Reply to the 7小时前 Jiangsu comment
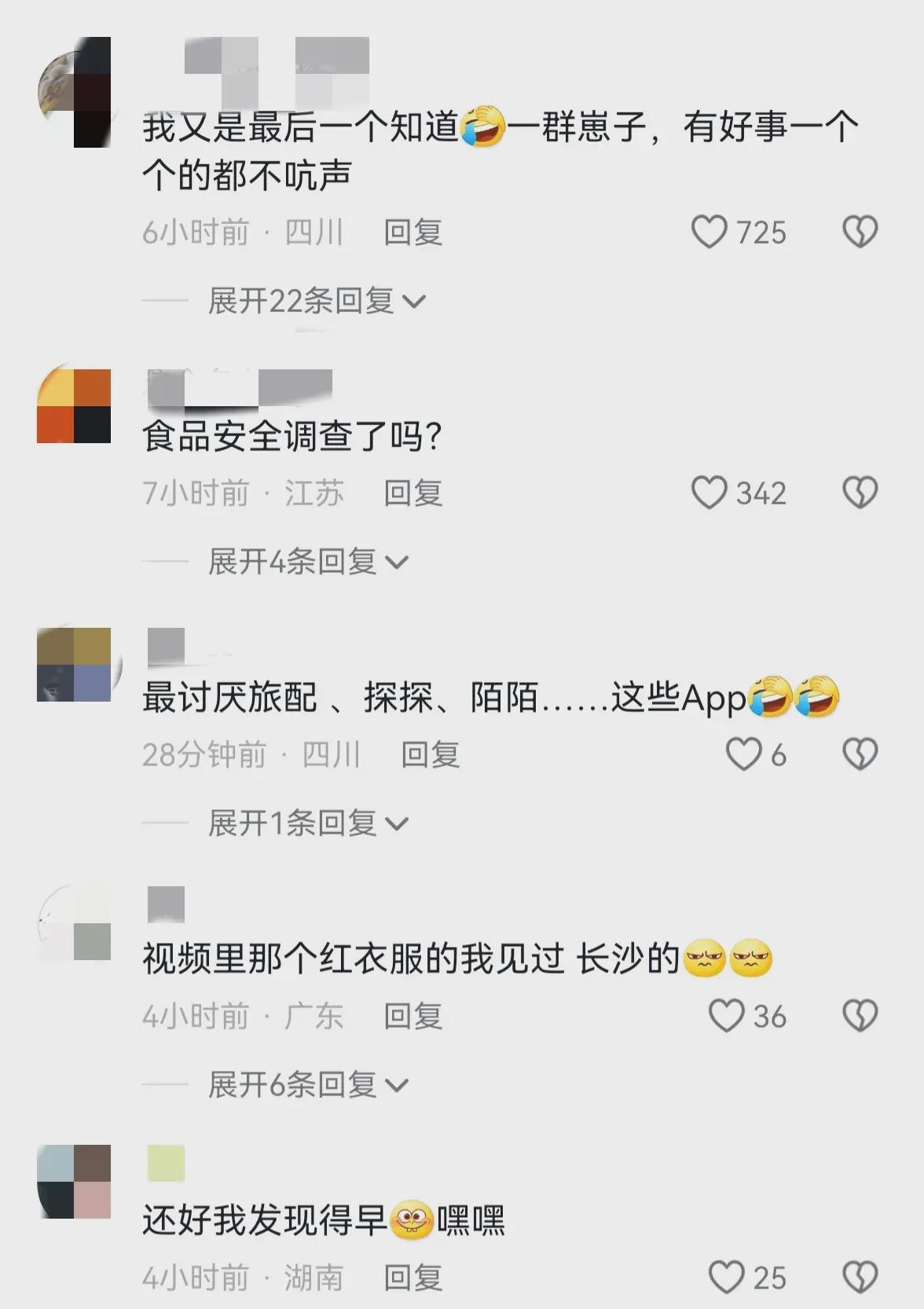The height and width of the screenshot is (1309, 924). pos(413,493)
